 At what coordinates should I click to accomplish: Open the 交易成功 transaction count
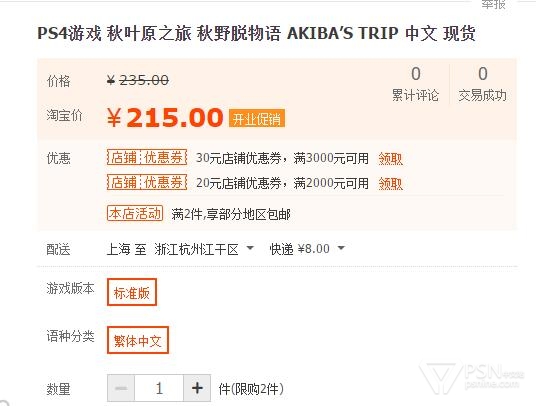coord(482,84)
